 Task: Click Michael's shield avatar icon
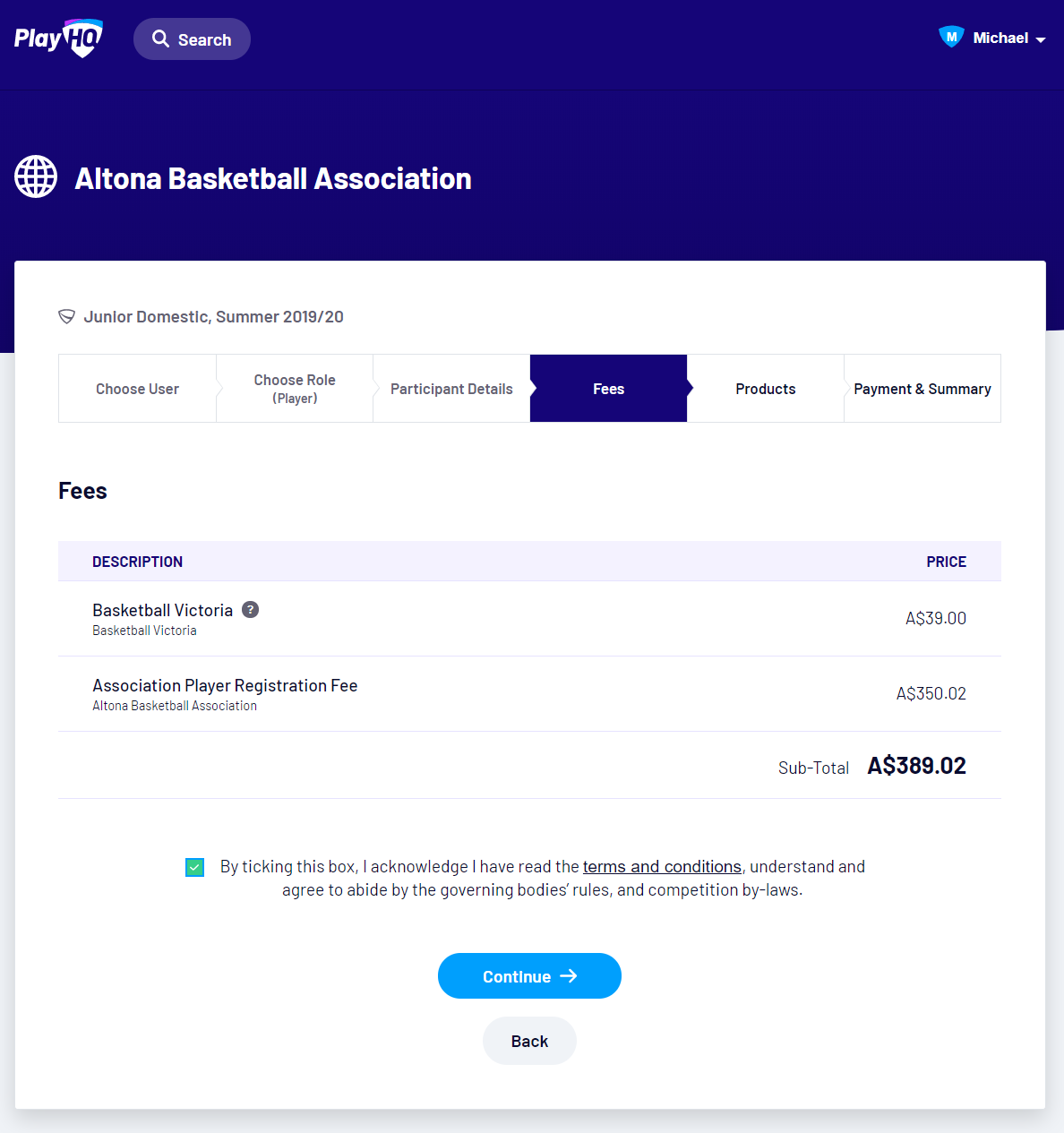950,37
